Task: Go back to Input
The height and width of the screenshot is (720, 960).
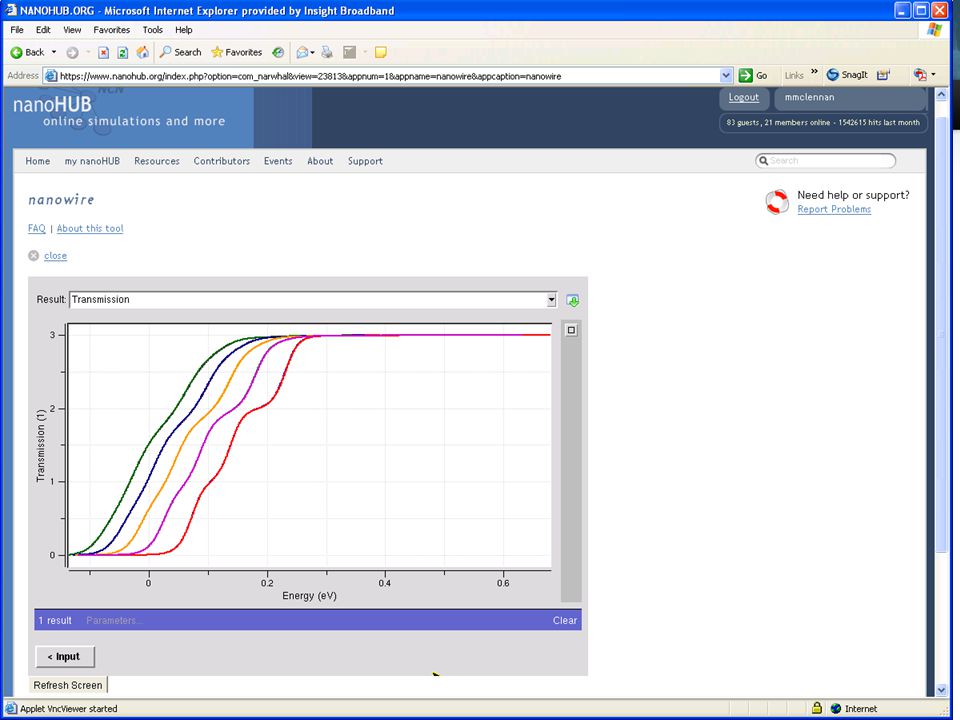Action: (x=65, y=656)
